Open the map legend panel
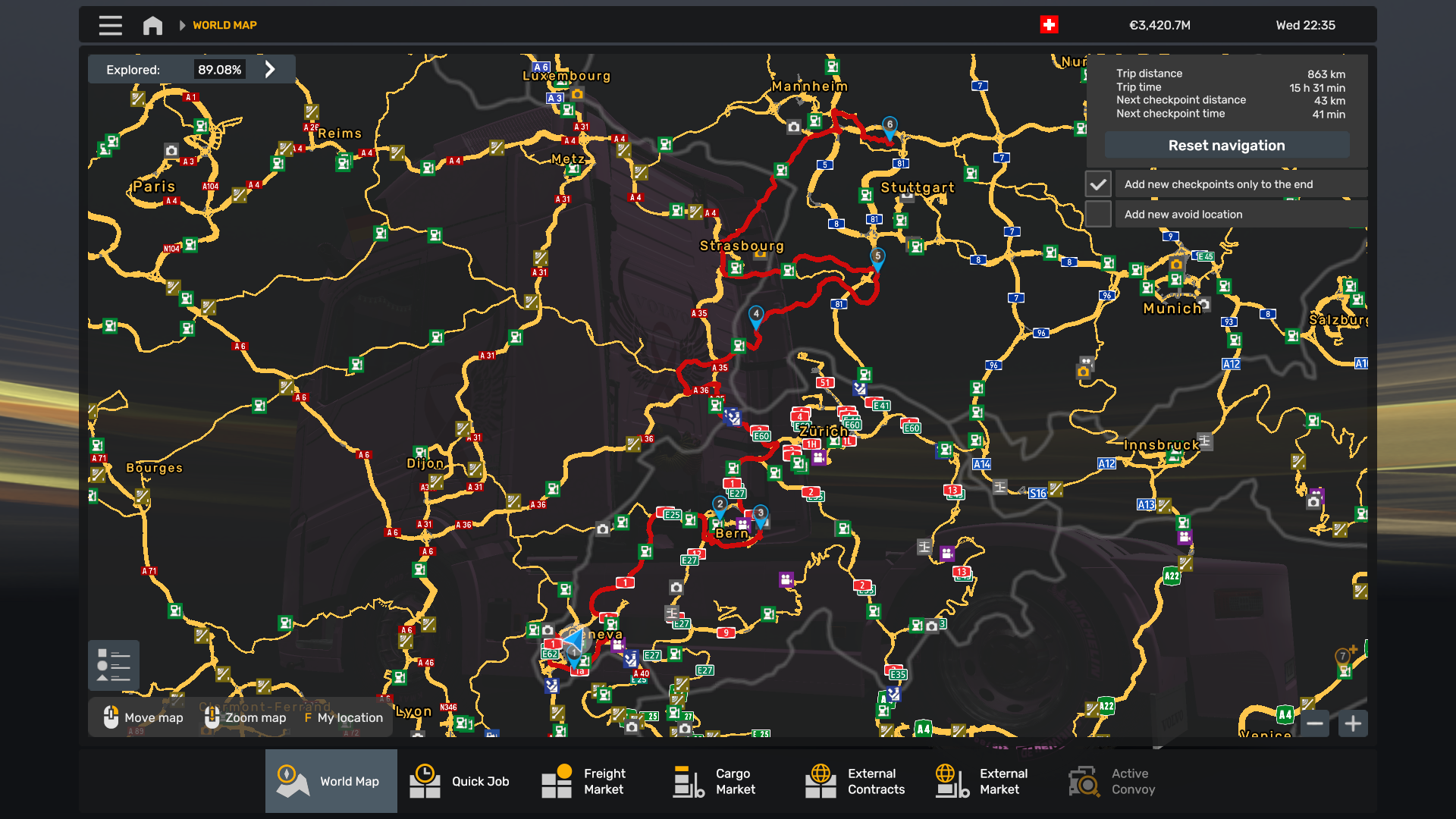The height and width of the screenshot is (819, 1456). point(114,665)
